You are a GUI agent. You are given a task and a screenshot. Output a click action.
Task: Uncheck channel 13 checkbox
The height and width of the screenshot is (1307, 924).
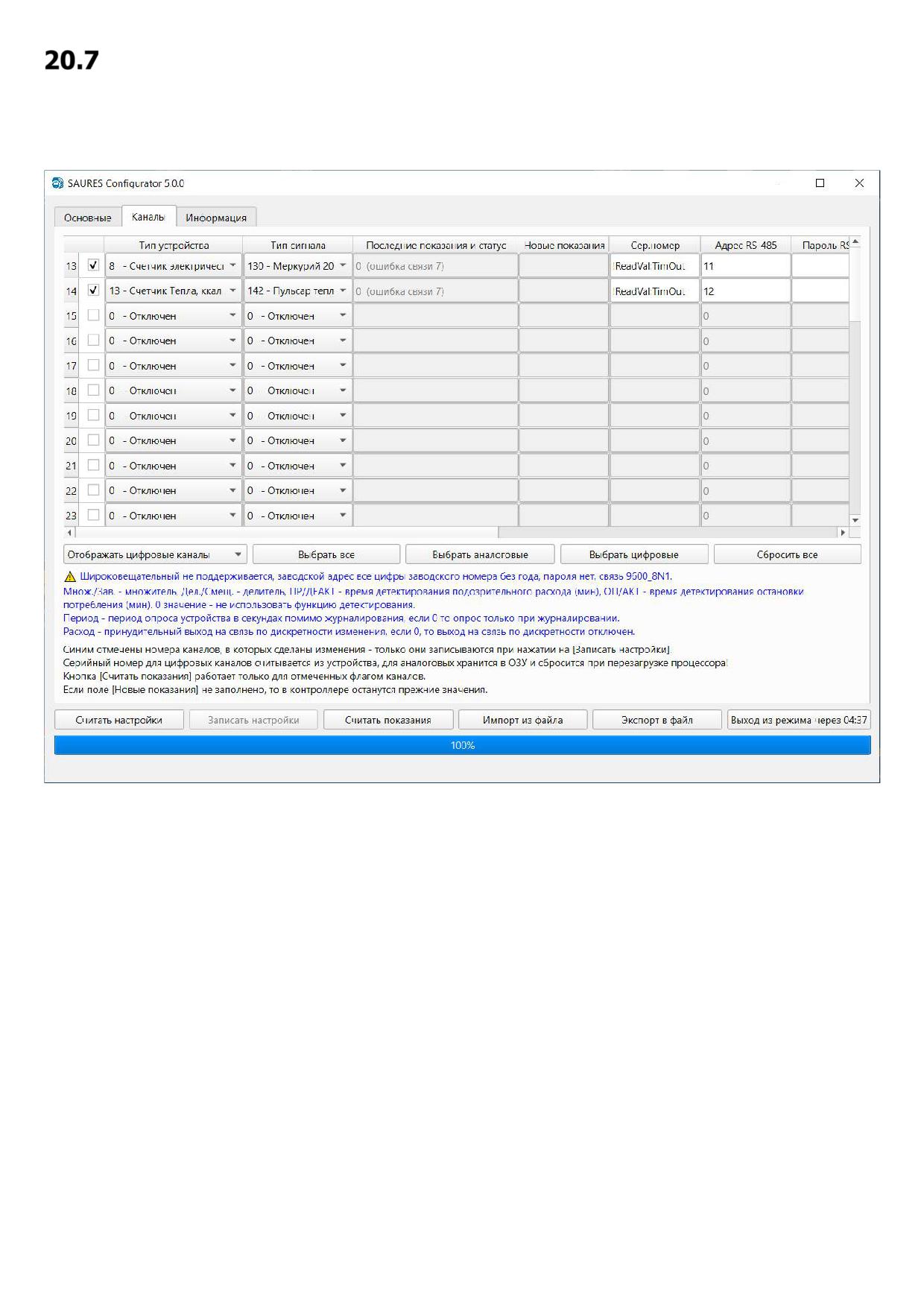click(x=93, y=265)
